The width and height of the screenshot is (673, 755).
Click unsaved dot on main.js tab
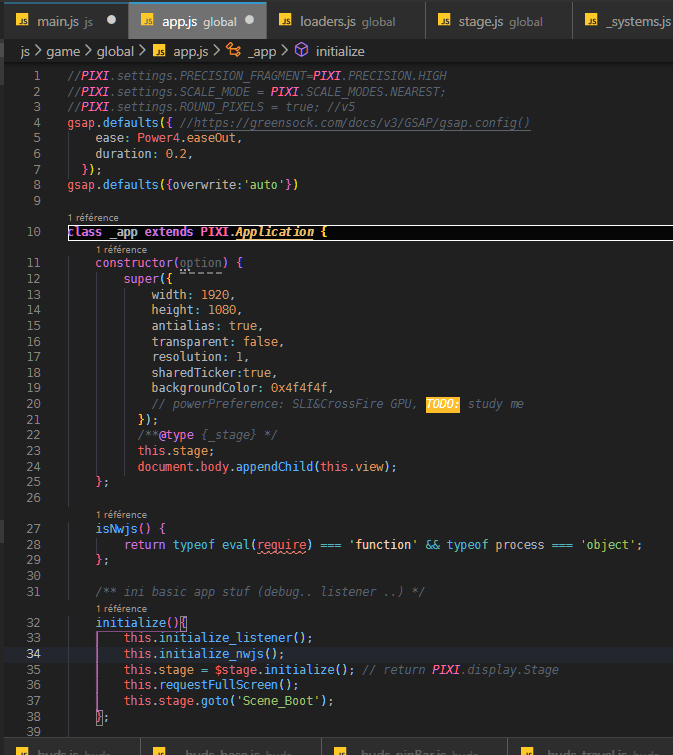tap(111, 20)
